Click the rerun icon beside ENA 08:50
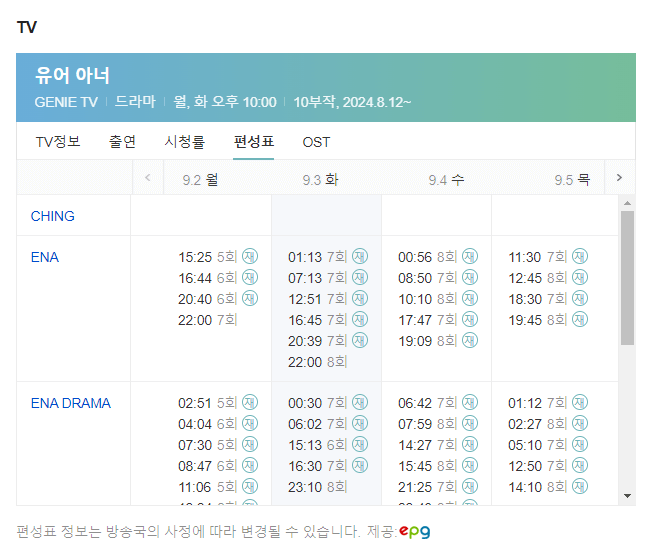Screen dimensions: 651x555 [x=470, y=277]
